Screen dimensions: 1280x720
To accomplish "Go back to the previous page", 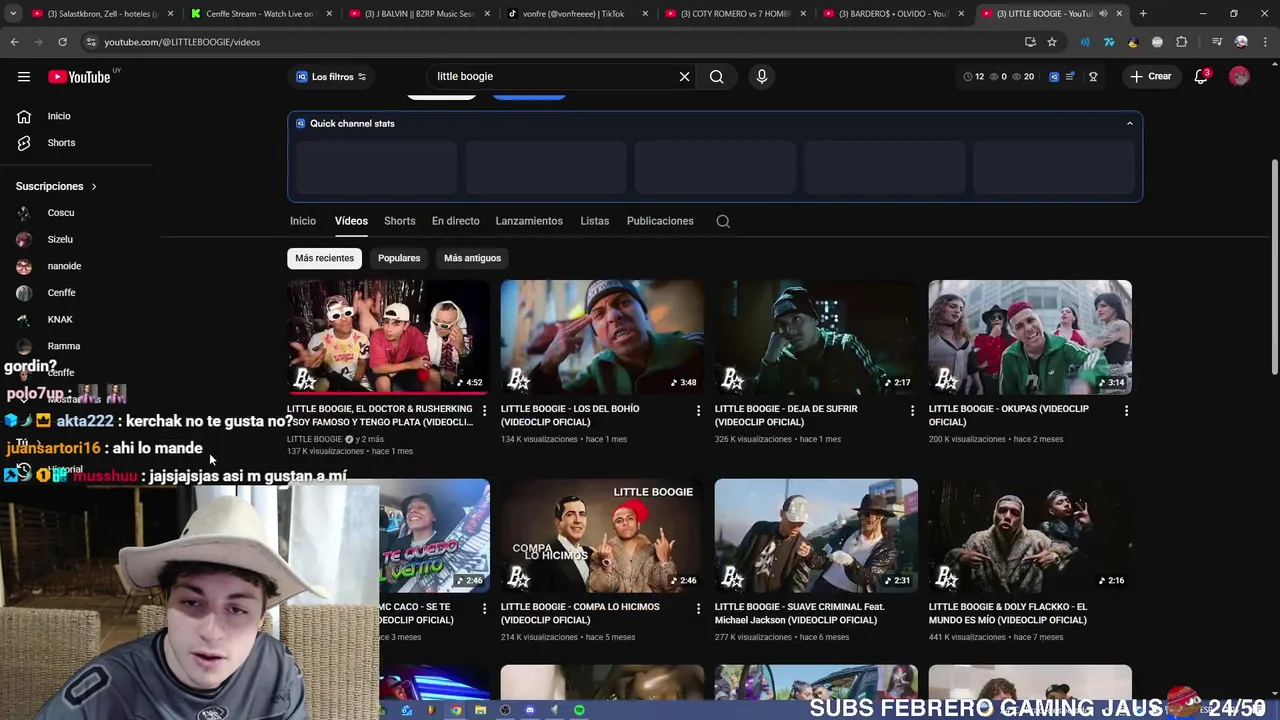I will 14,42.
